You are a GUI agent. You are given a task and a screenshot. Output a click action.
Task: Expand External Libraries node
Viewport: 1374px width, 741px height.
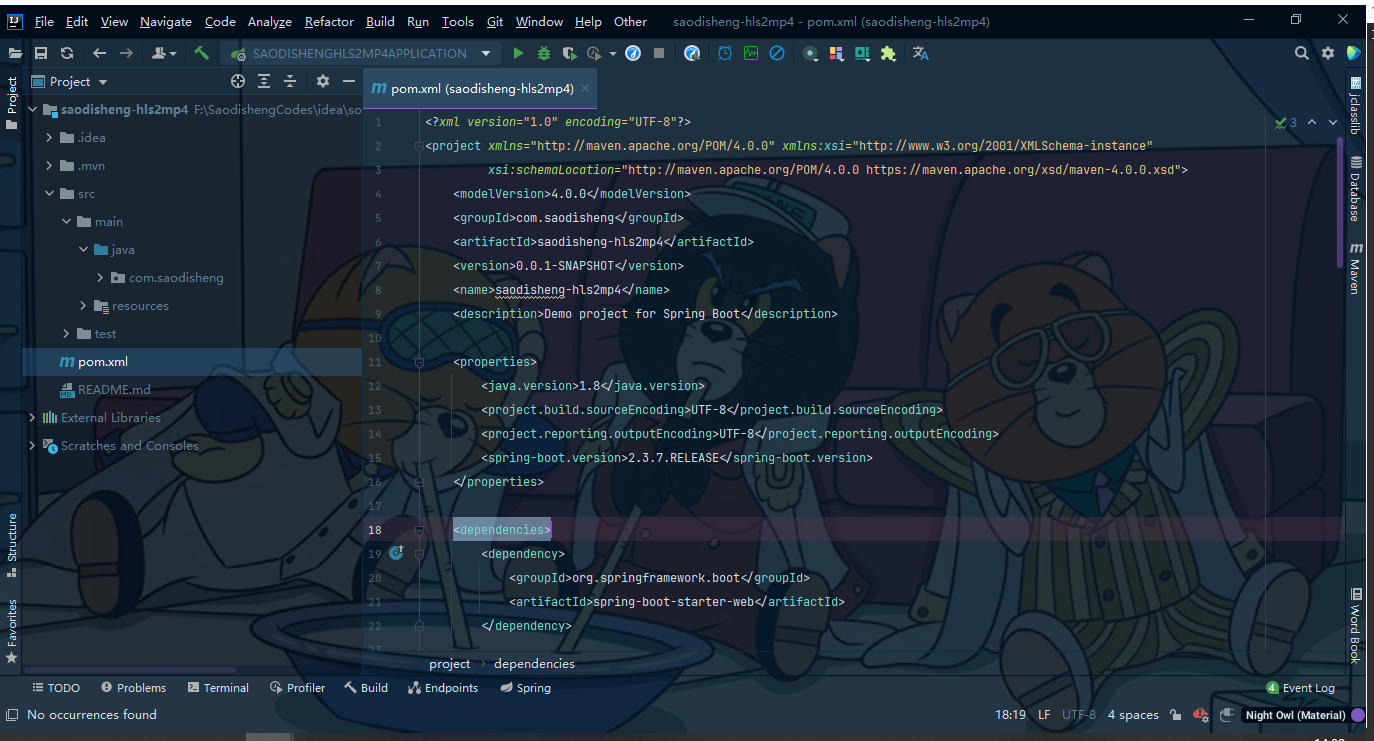tap(33, 418)
